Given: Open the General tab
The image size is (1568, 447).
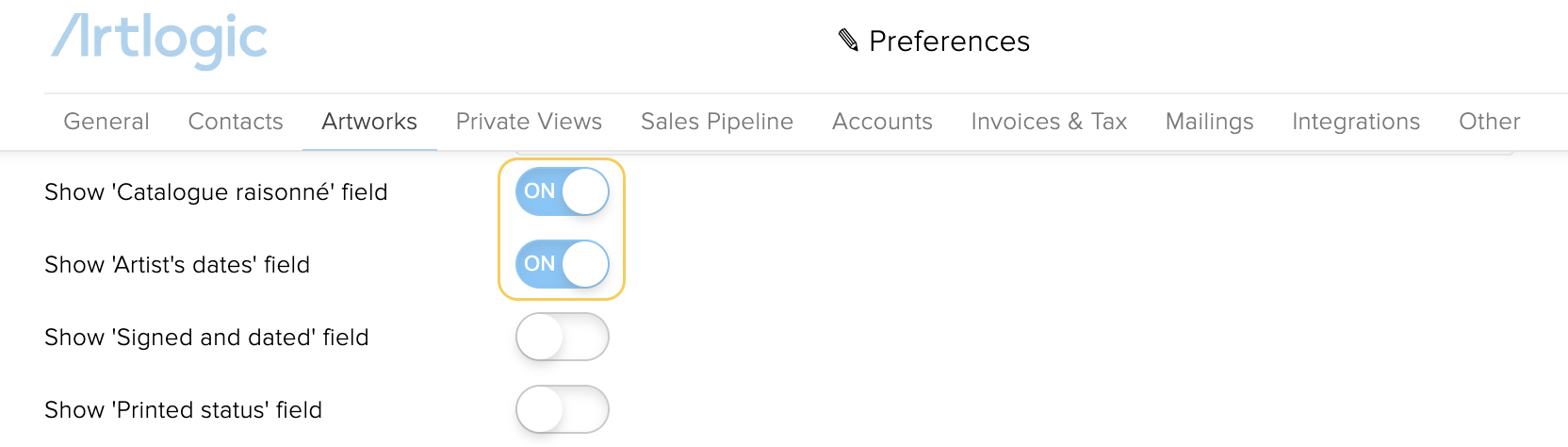Looking at the screenshot, I should tap(106, 122).
